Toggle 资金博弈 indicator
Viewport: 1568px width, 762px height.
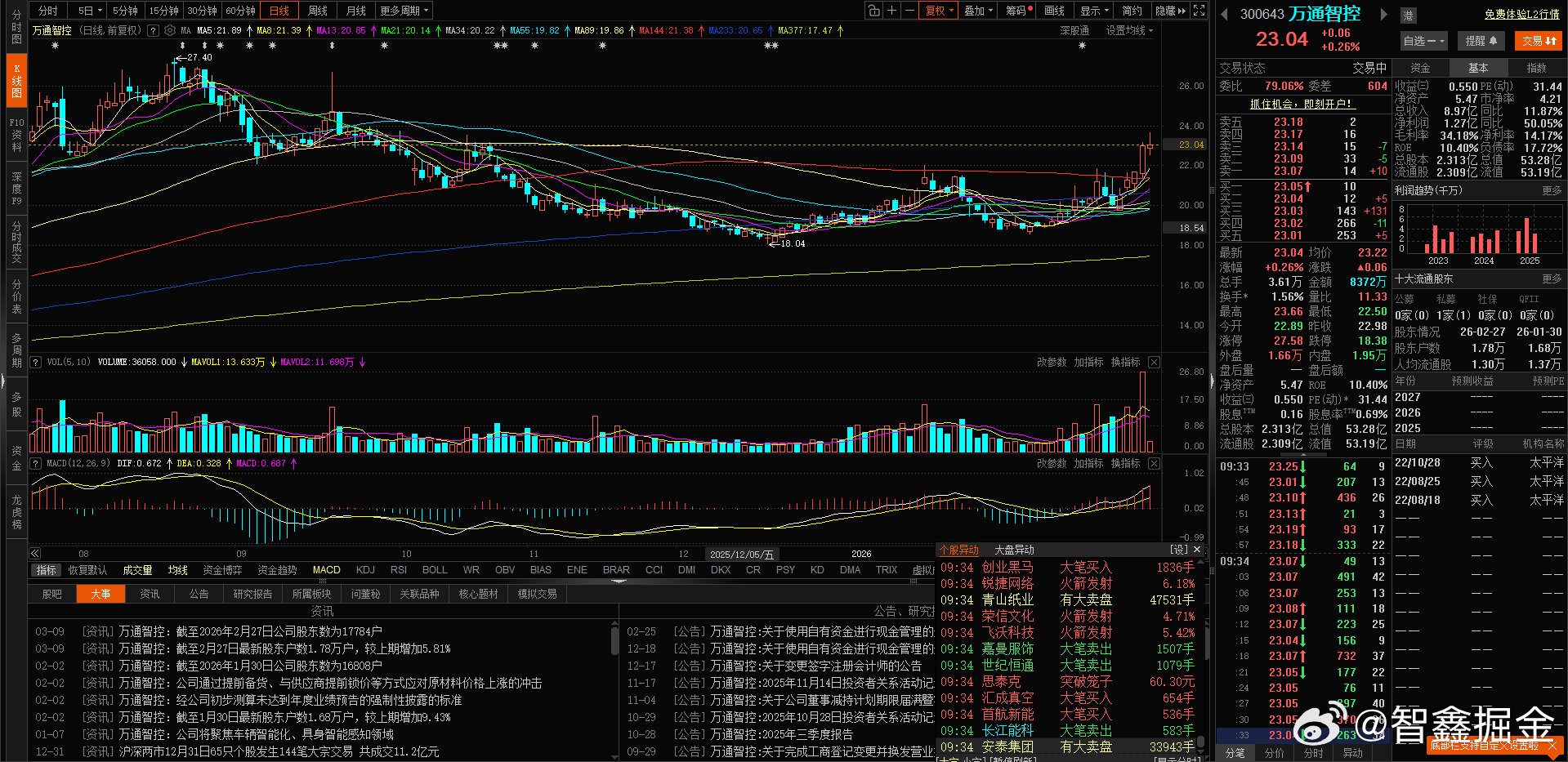[x=222, y=570]
